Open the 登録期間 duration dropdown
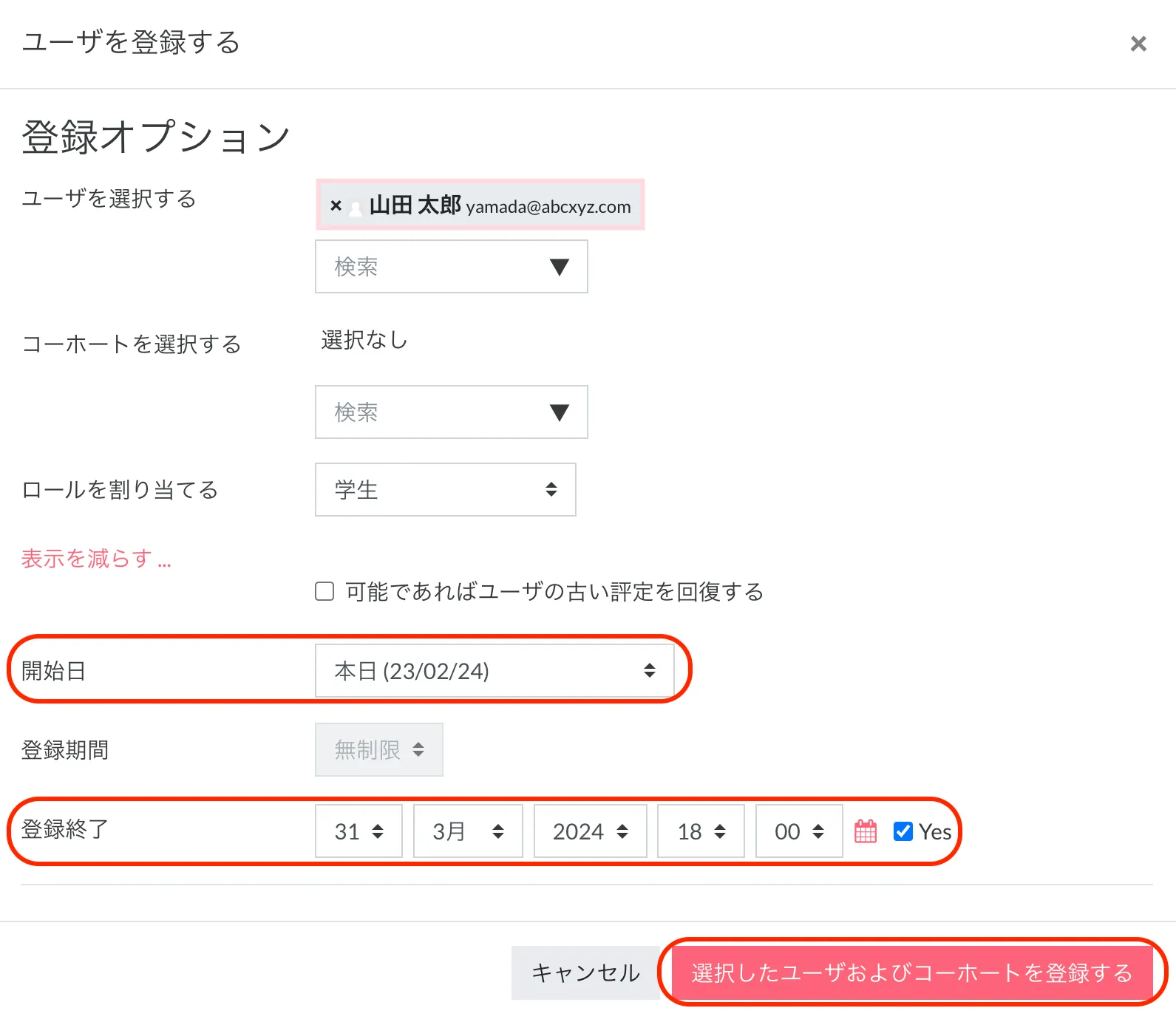Viewport: 1176px width, 1022px height. click(x=378, y=749)
